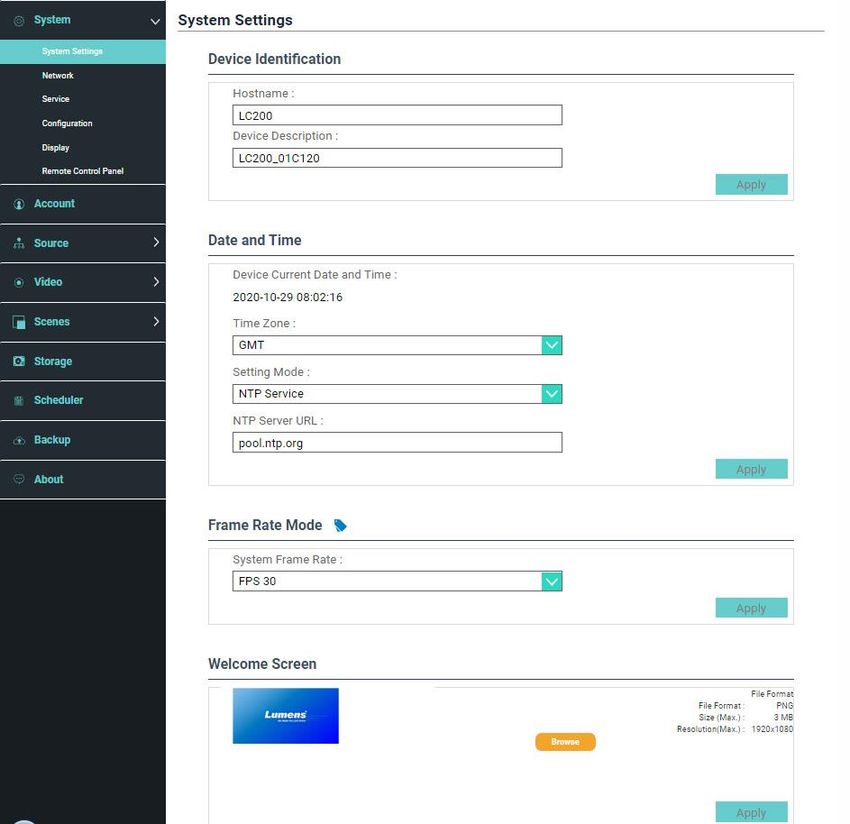Viewport: 850px width, 824px height.
Task: Click the Video camera icon
Action: click(19, 283)
